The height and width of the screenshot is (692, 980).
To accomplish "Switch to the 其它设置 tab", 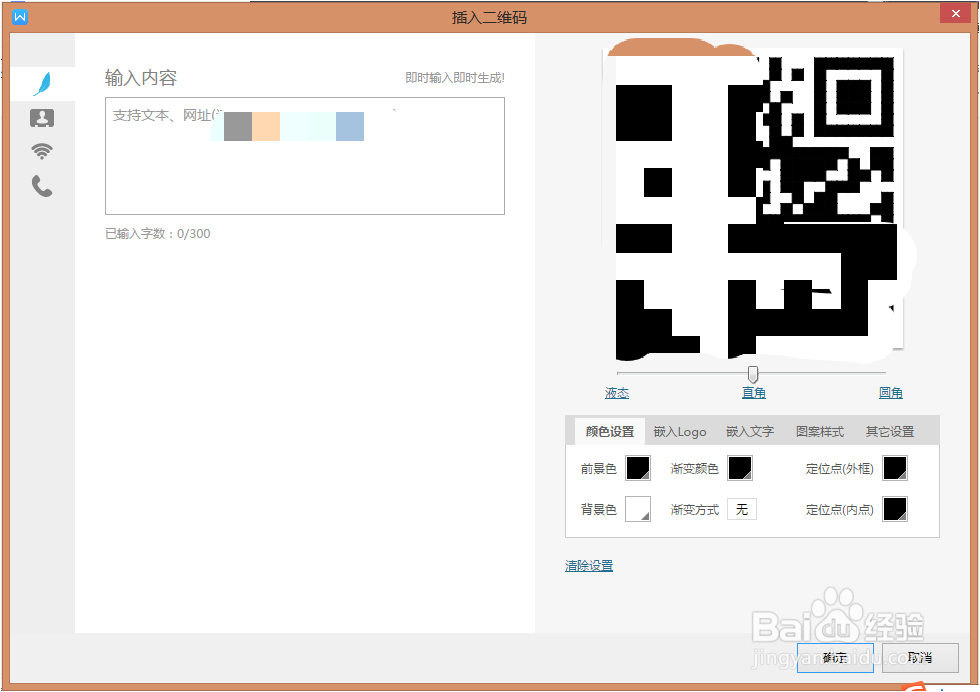I will tap(890, 431).
